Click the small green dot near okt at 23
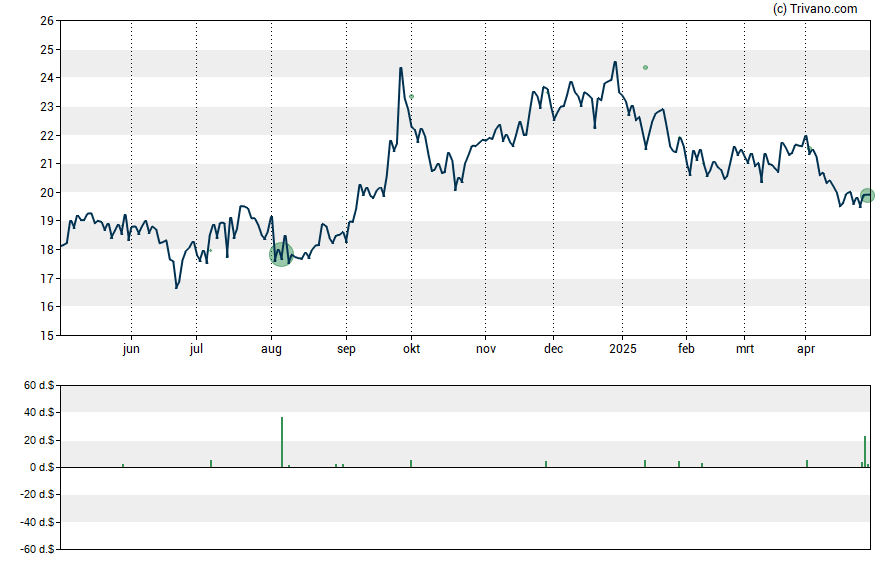The width and height of the screenshot is (888, 565). point(412,97)
